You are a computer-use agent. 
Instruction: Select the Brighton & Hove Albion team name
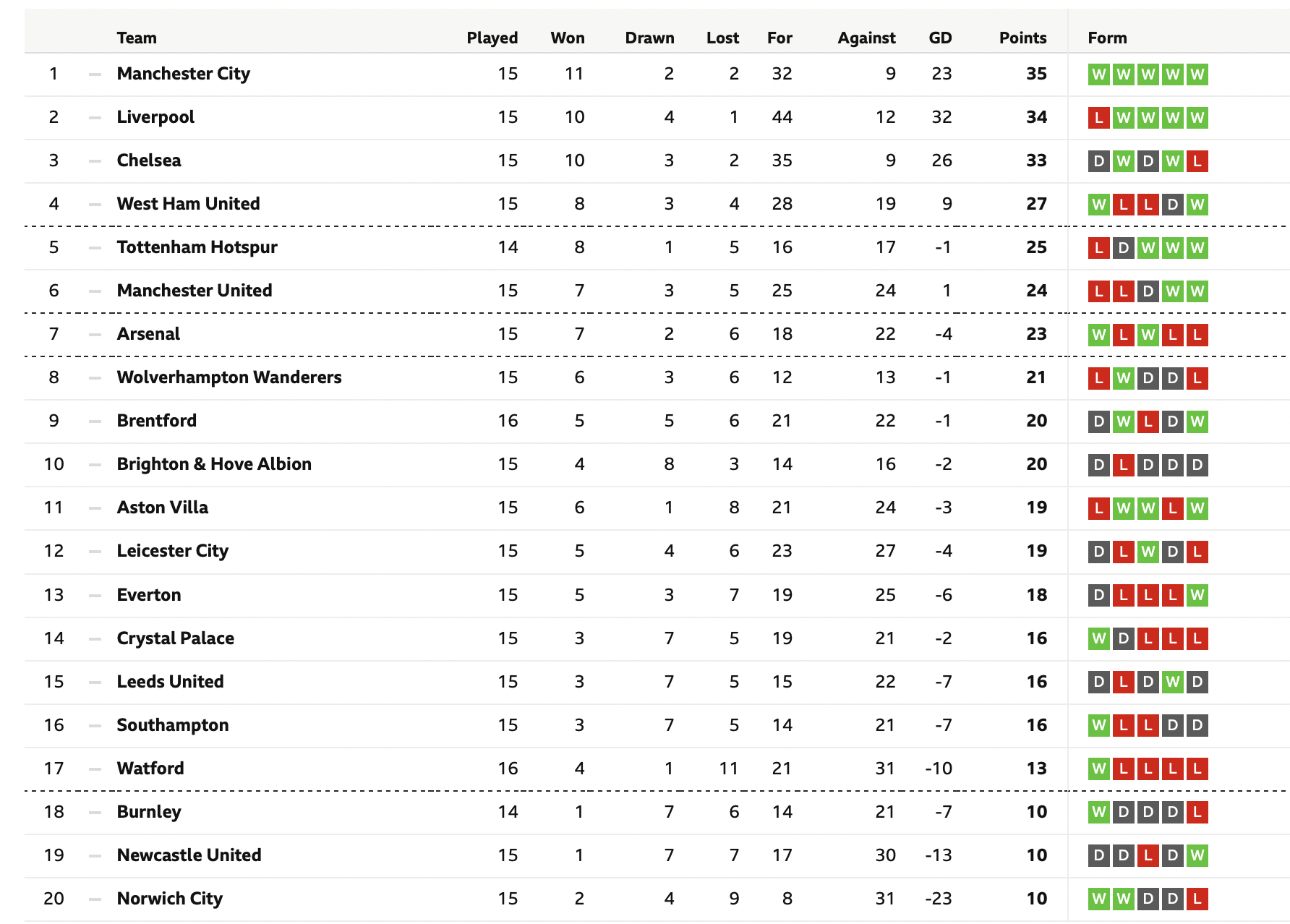214,464
